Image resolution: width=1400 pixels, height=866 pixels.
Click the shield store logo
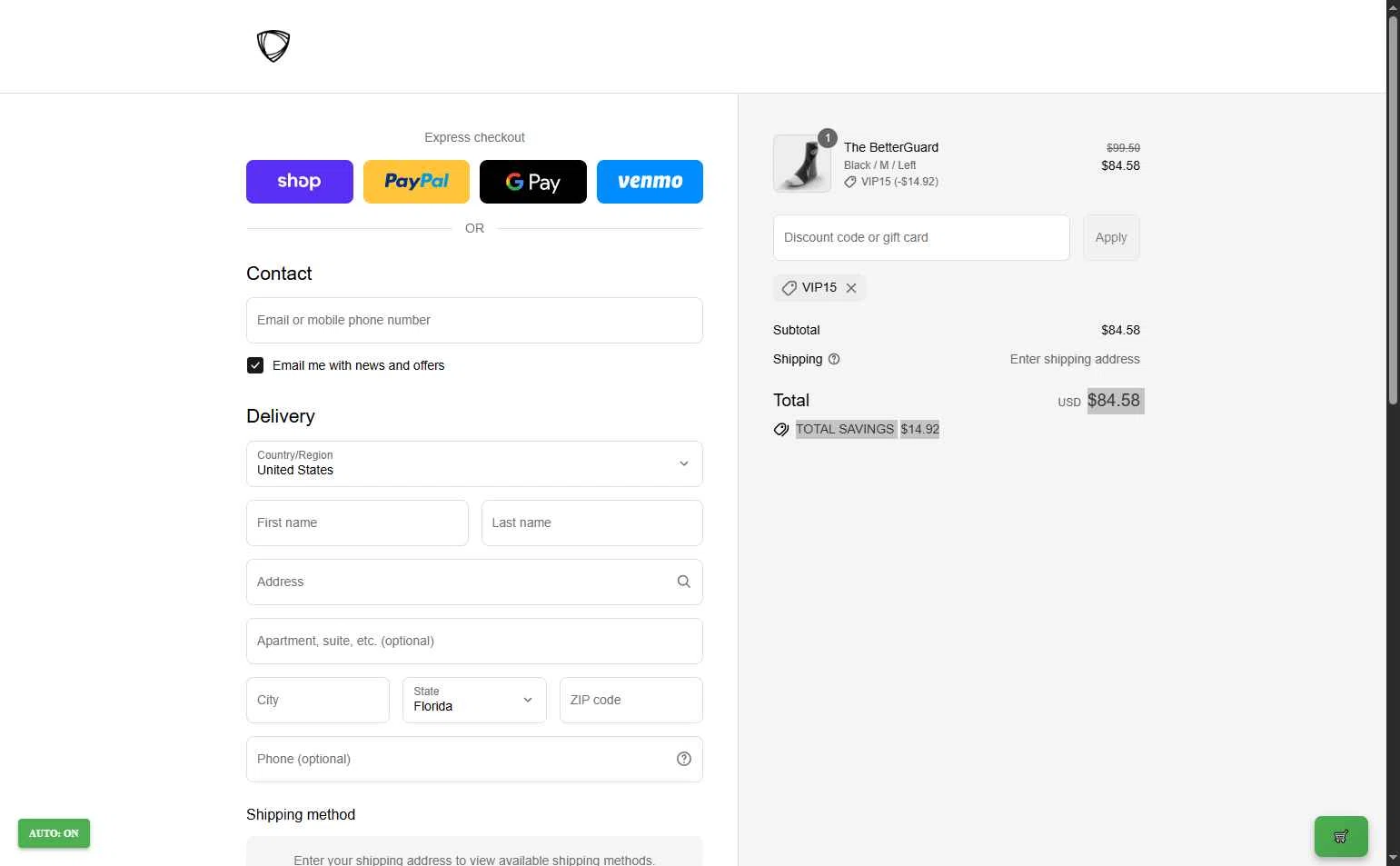273,45
